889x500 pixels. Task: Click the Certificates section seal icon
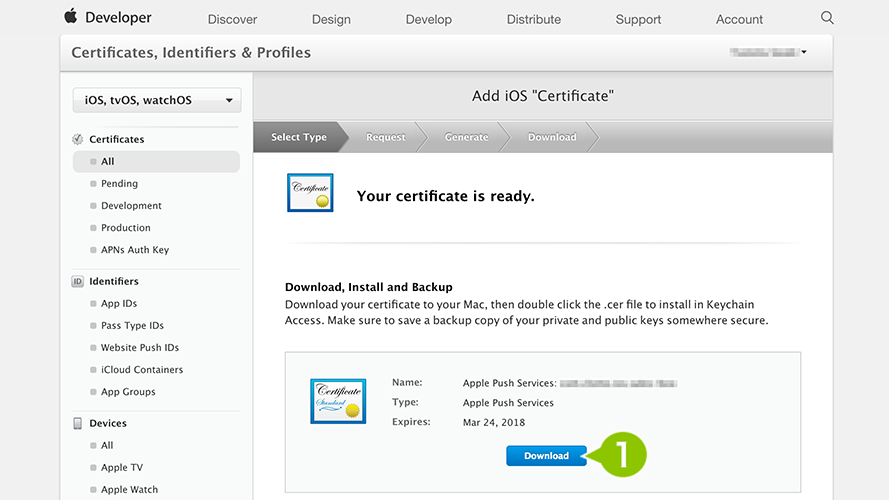[78, 139]
